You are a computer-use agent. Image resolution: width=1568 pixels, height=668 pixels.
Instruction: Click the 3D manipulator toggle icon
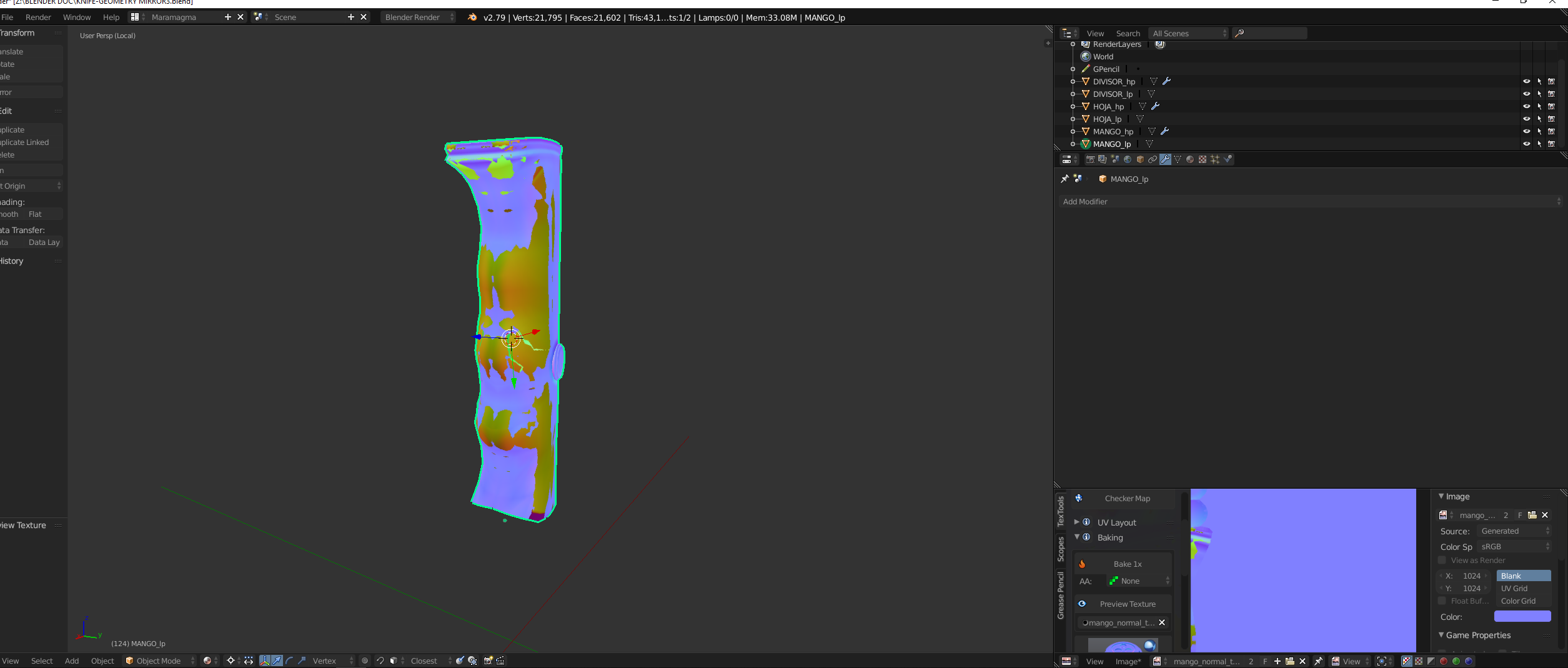coord(265,661)
